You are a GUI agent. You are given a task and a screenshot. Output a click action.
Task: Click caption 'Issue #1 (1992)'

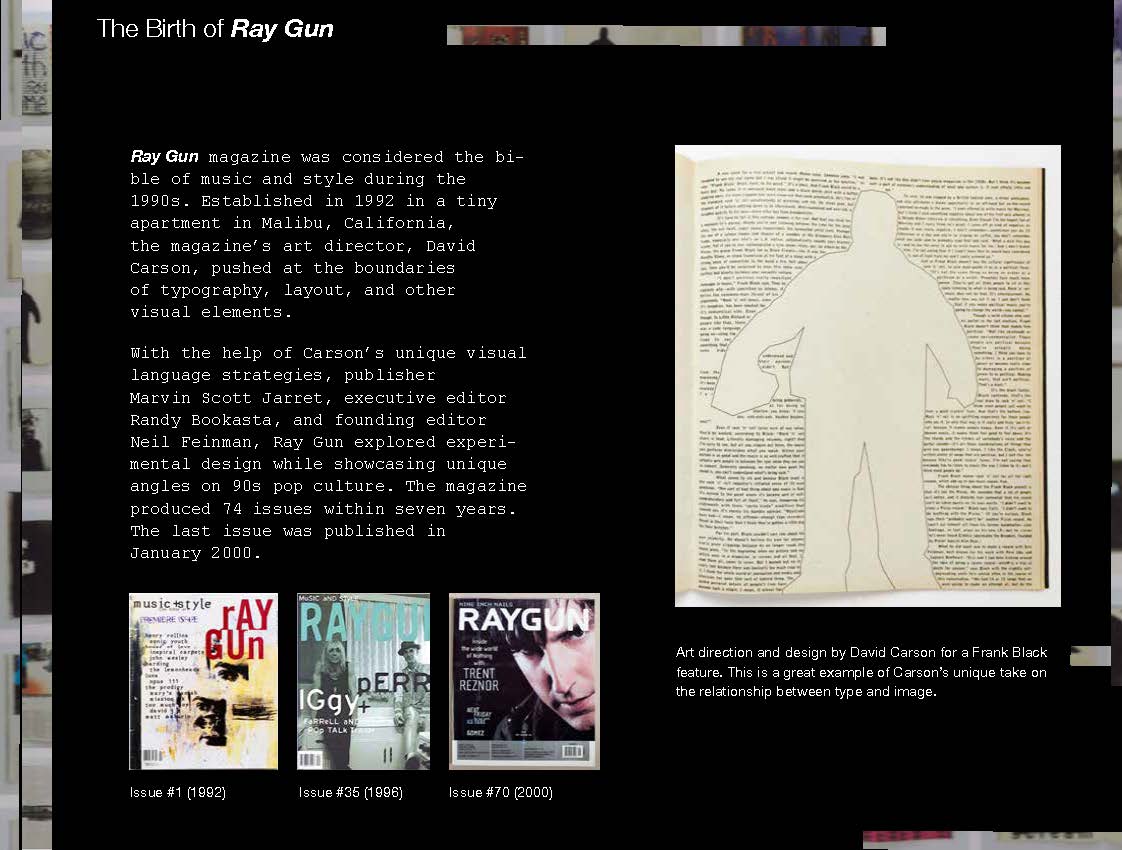(x=177, y=792)
